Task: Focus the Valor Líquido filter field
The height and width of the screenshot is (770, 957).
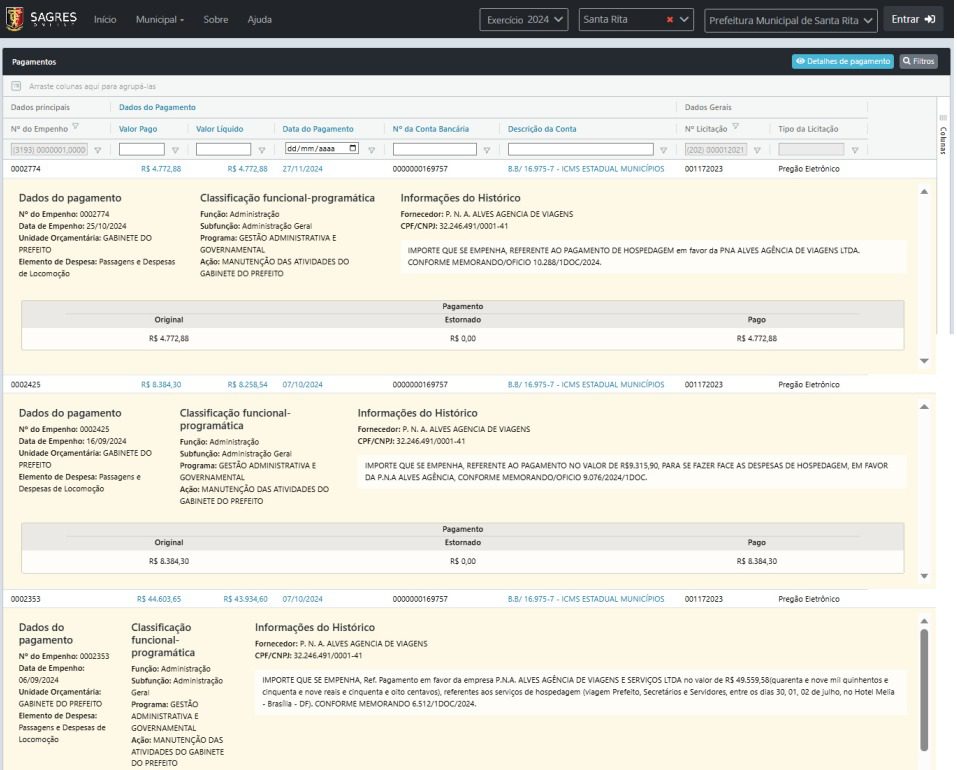Action: coord(223,149)
